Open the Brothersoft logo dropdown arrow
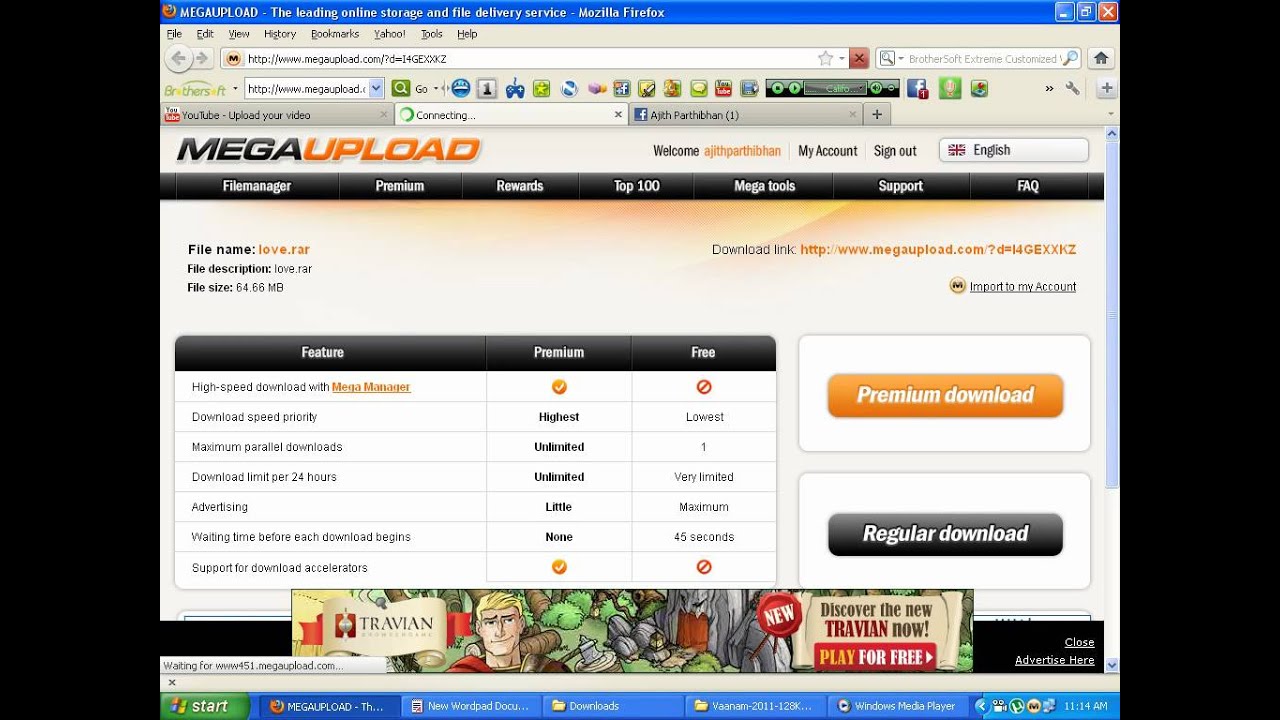This screenshot has width=1280, height=720. click(235, 88)
